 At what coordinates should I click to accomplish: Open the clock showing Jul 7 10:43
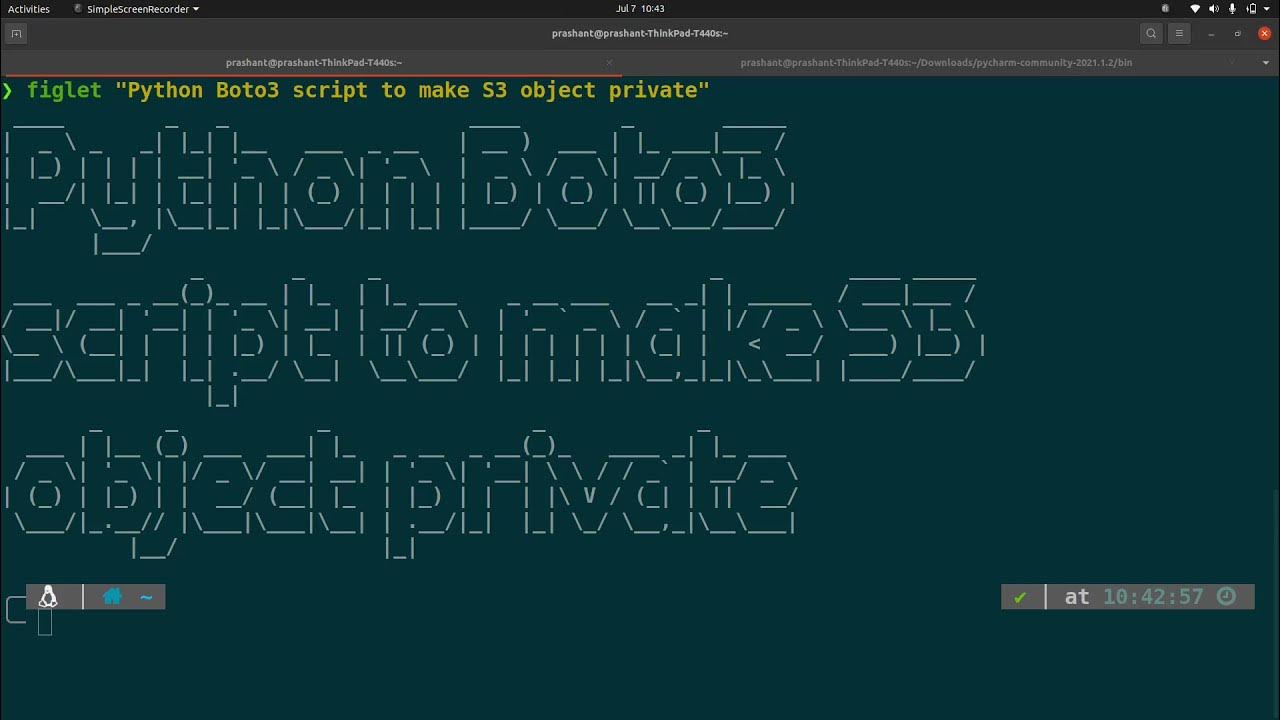[x=640, y=9]
